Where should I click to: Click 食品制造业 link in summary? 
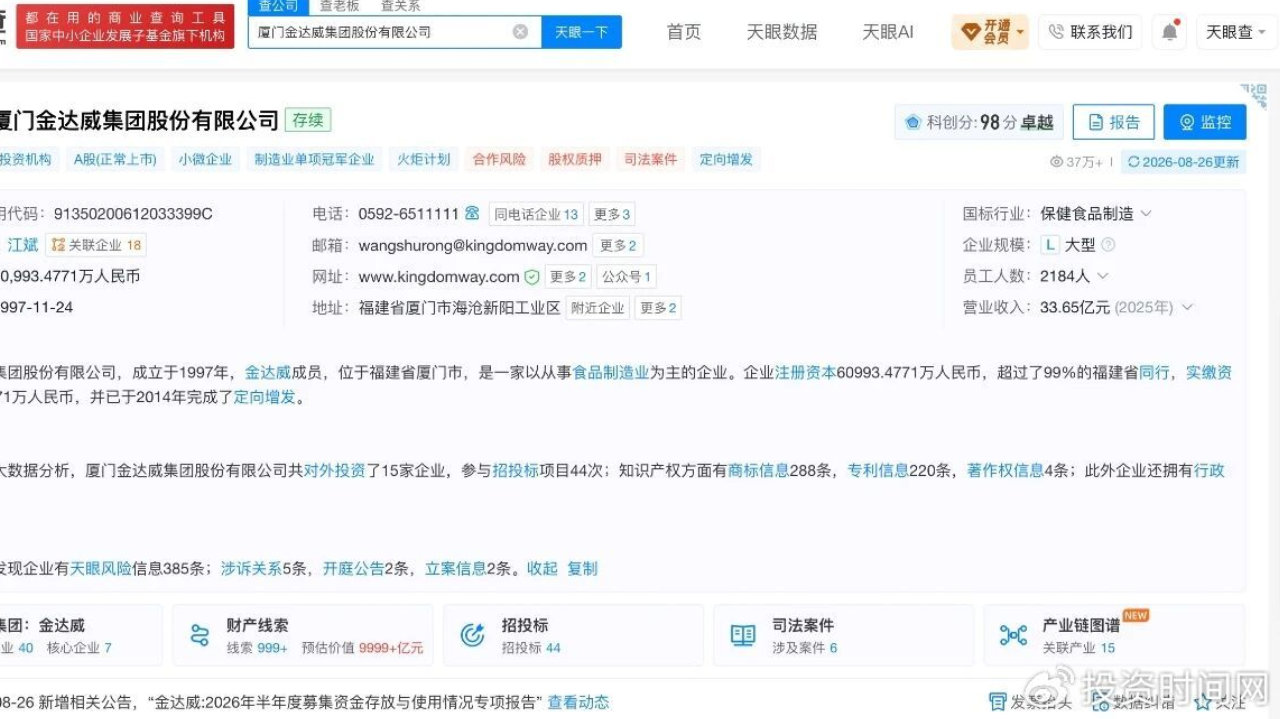[611, 372]
